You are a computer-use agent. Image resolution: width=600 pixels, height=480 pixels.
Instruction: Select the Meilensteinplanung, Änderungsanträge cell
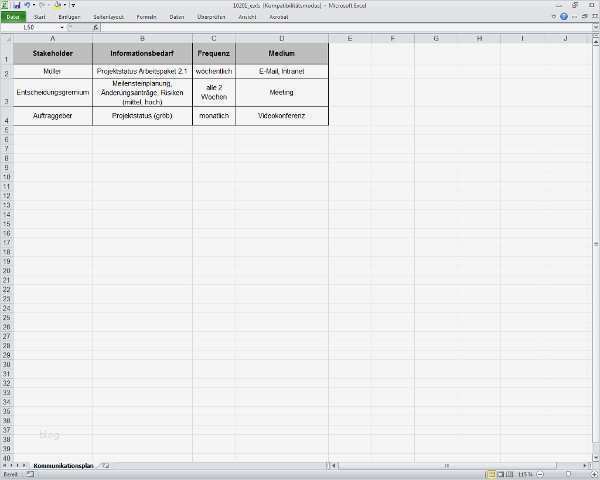(142, 93)
